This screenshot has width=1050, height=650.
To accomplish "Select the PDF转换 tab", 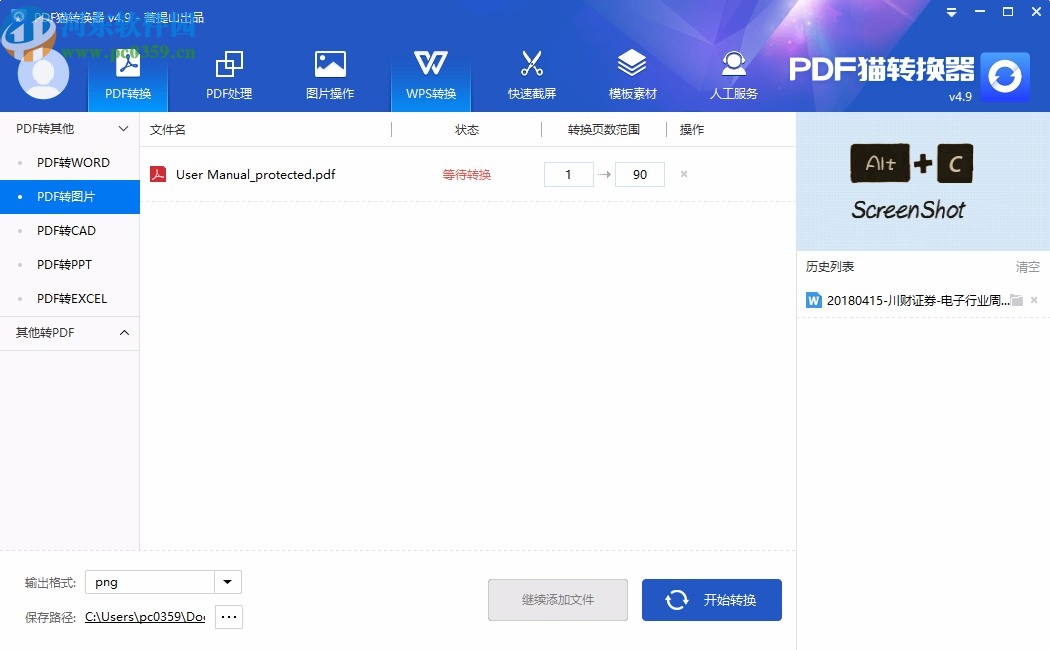I will coord(127,75).
